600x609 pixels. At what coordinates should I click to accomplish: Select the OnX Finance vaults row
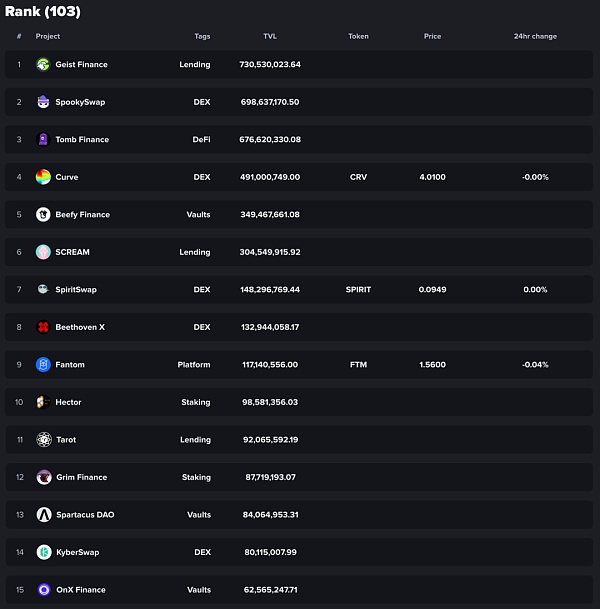[x=300, y=590]
